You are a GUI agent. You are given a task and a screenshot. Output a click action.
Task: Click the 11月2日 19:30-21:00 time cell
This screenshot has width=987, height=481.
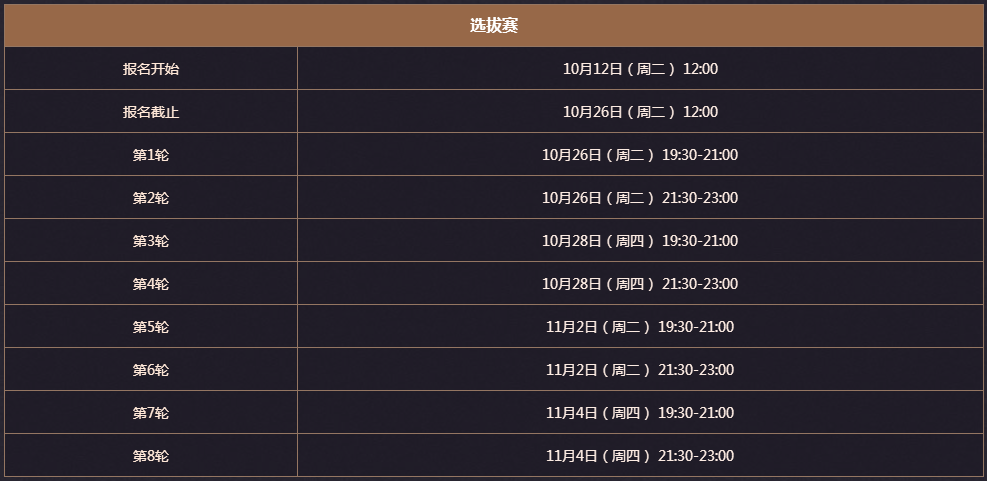[640, 327]
